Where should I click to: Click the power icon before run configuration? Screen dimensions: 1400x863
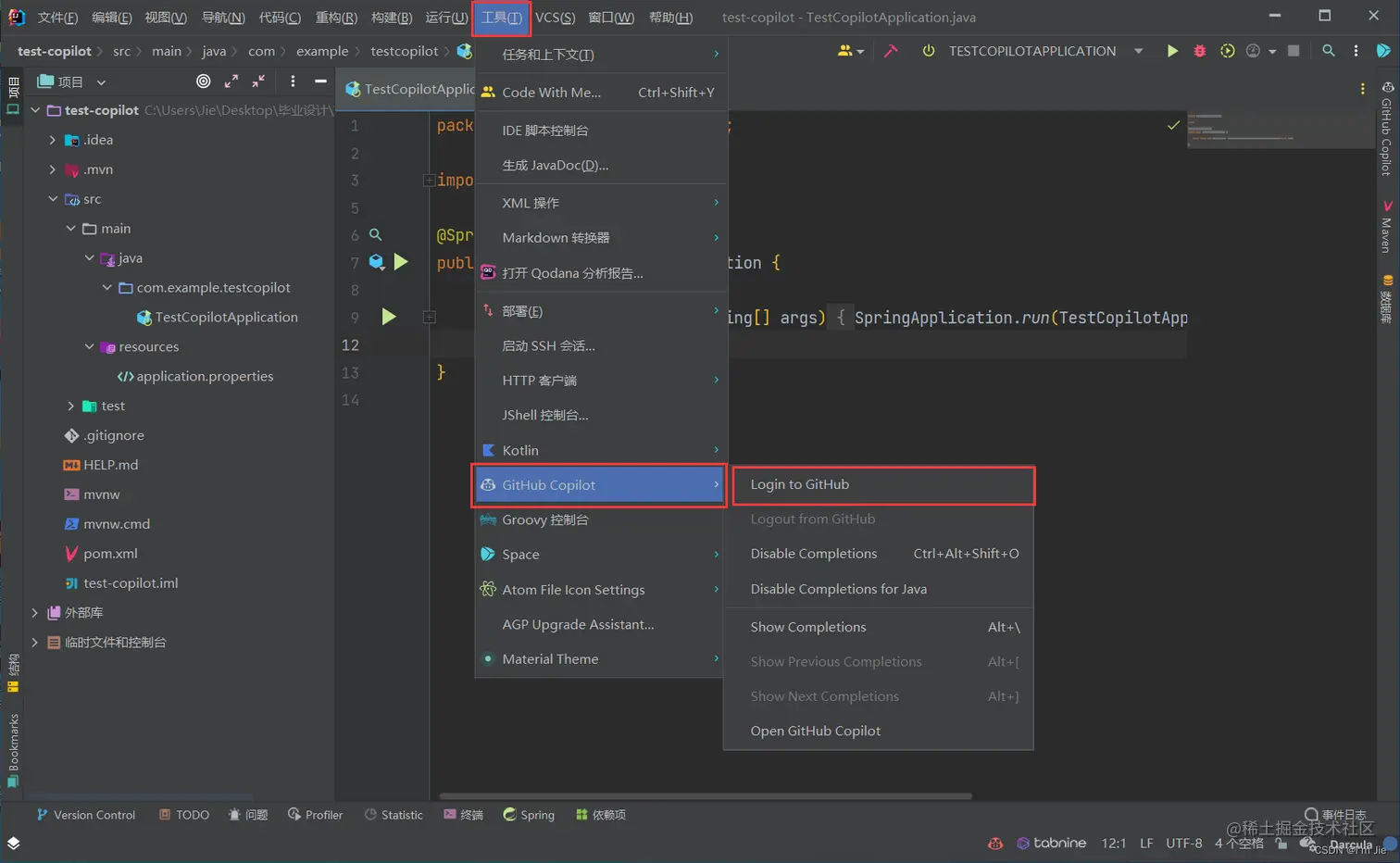pos(928,51)
